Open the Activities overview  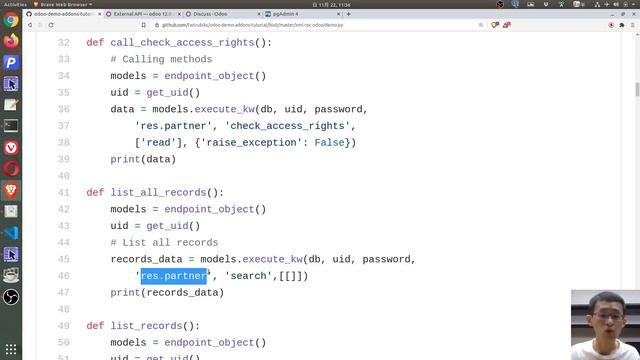(x=15, y=4)
